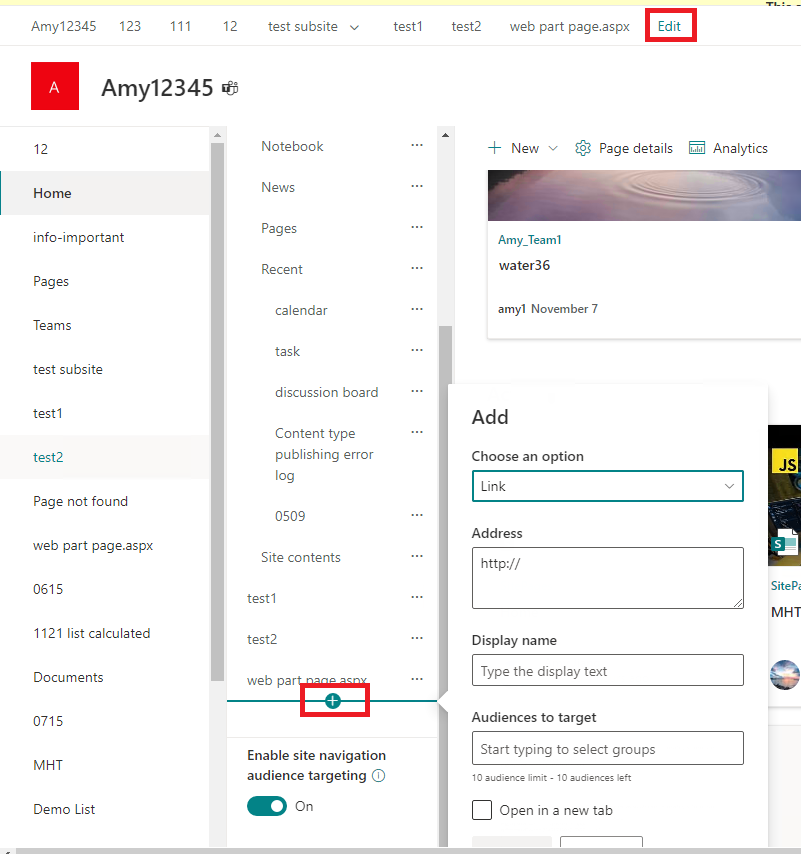Open the ellipsis menu for calendar

click(x=417, y=309)
